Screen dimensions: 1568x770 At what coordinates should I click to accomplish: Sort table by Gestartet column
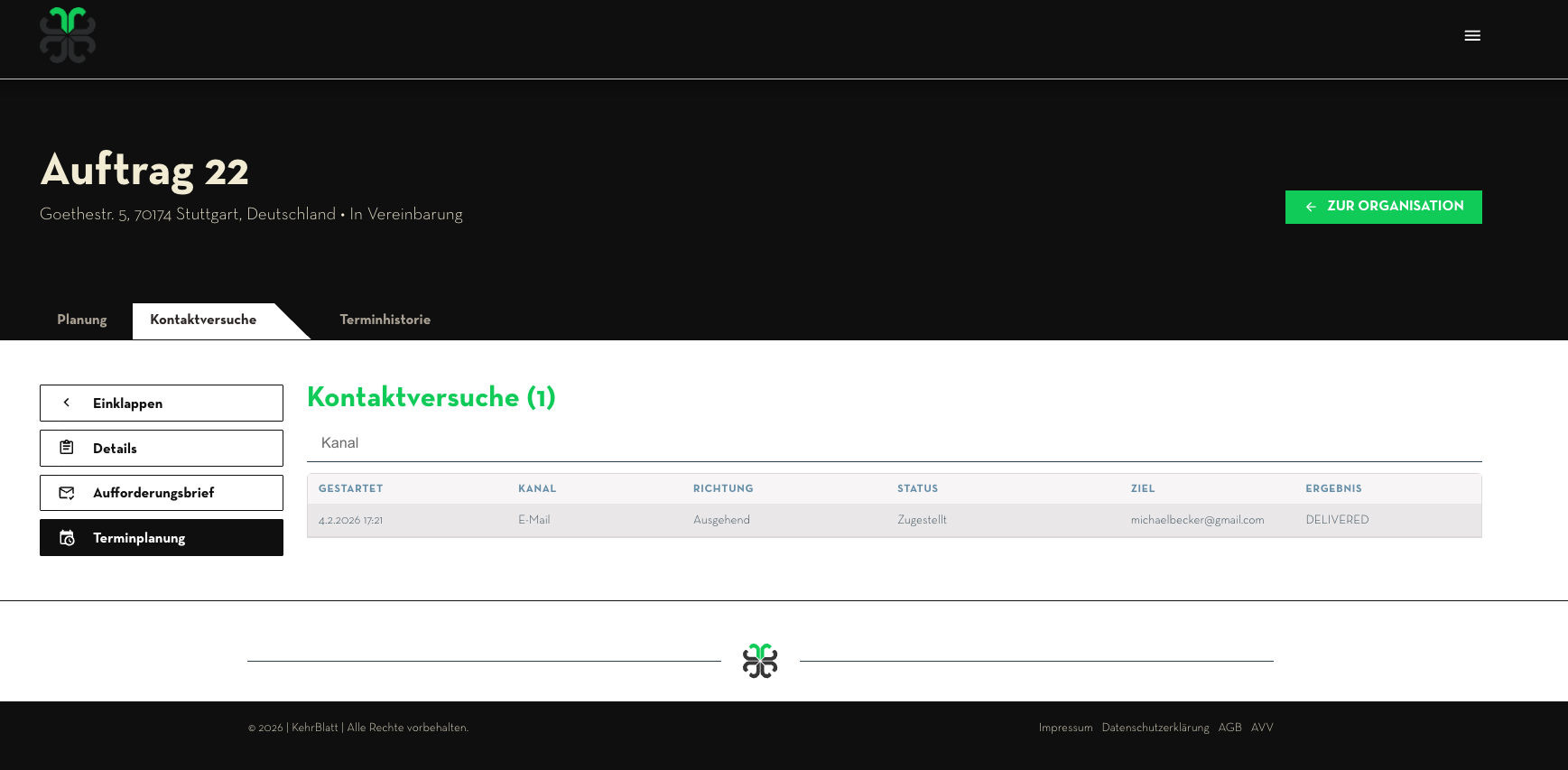(x=350, y=488)
